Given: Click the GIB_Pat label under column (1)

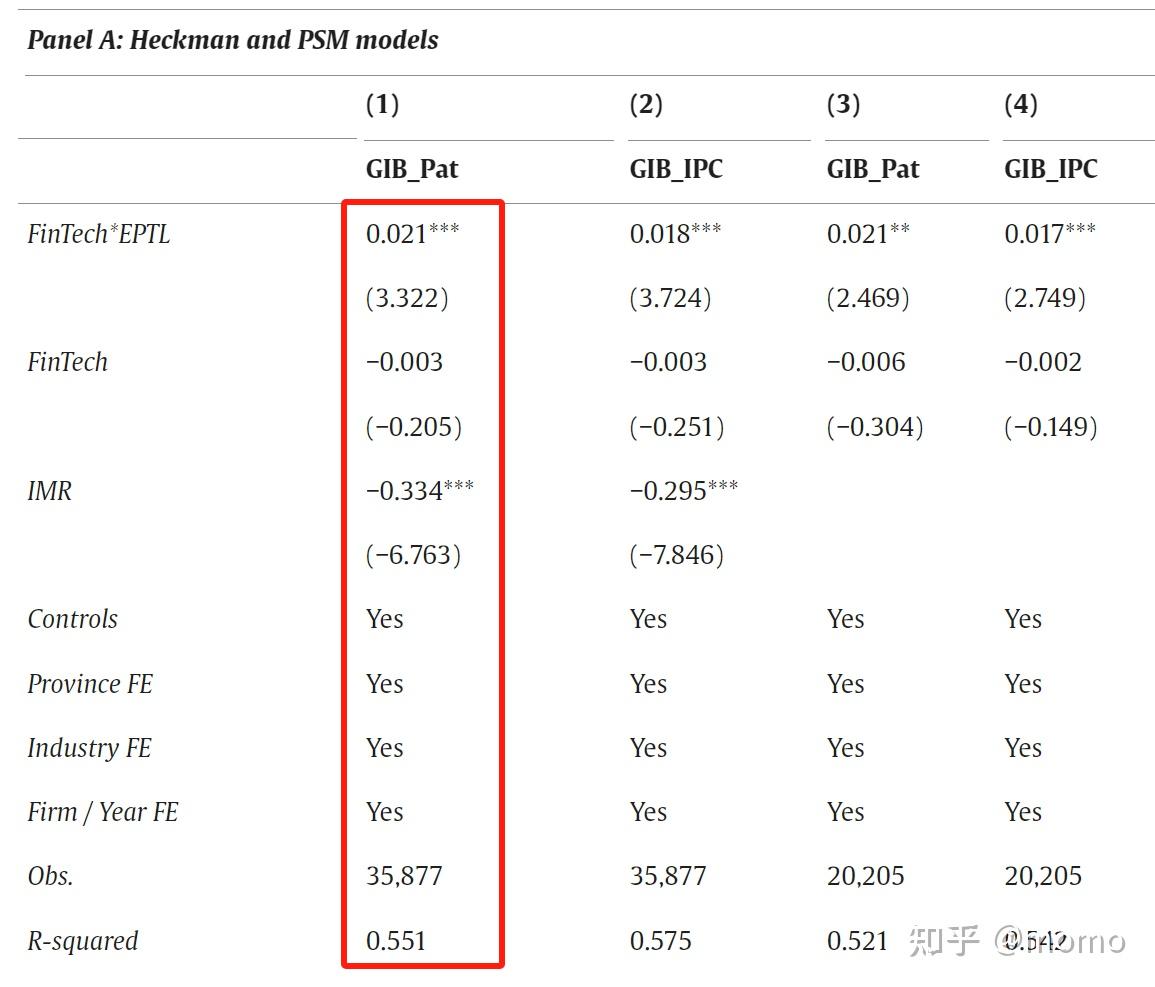Looking at the screenshot, I should pos(412,169).
